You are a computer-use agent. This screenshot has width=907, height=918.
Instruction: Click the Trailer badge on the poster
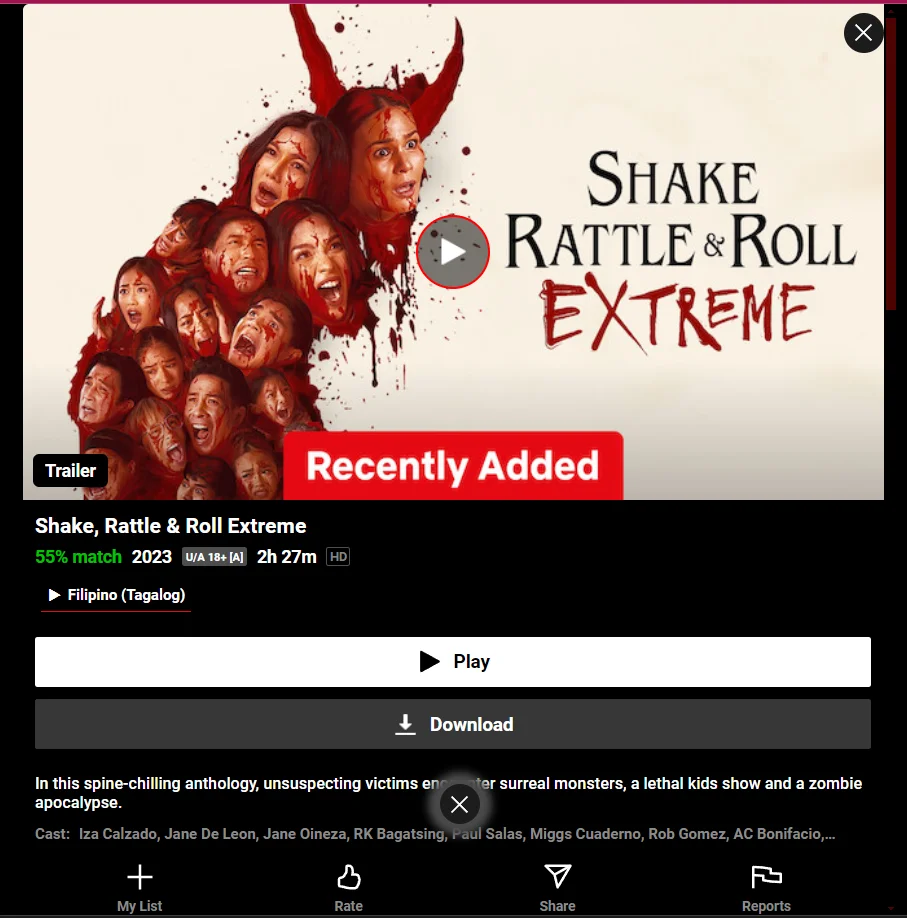pyautogui.click(x=70, y=471)
